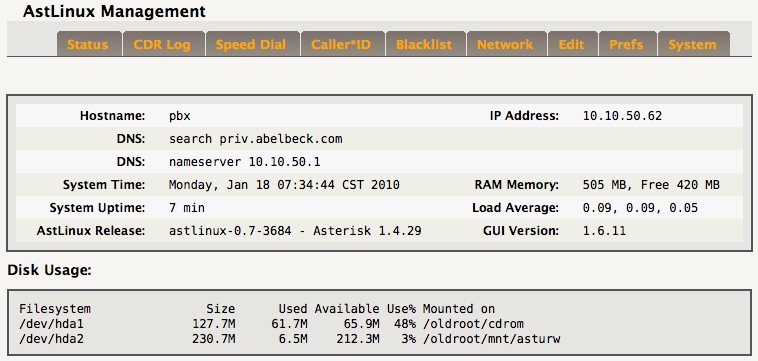Image resolution: width=758 pixels, height=361 pixels.
Task: Click the 'IP Address:' label
Action: tap(524, 116)
